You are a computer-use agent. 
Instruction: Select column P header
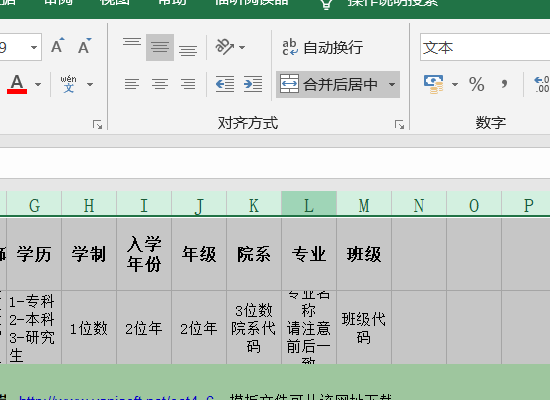(x=526, y=205)
